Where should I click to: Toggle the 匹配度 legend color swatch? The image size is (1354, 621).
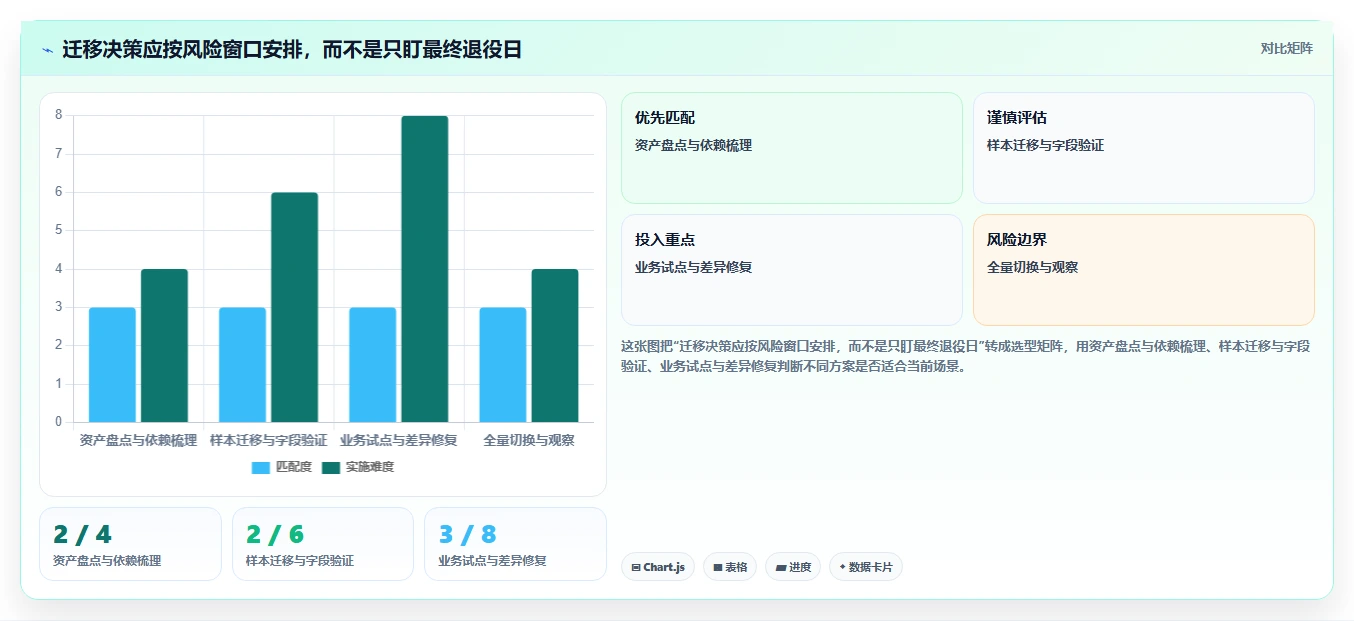[x=261, y=467]
